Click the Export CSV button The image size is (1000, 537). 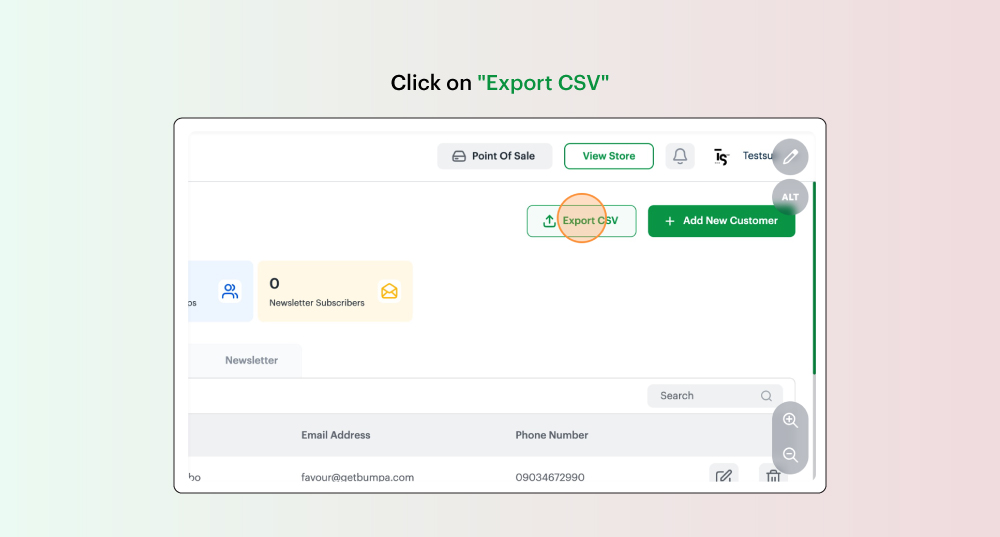pos(581,221)
